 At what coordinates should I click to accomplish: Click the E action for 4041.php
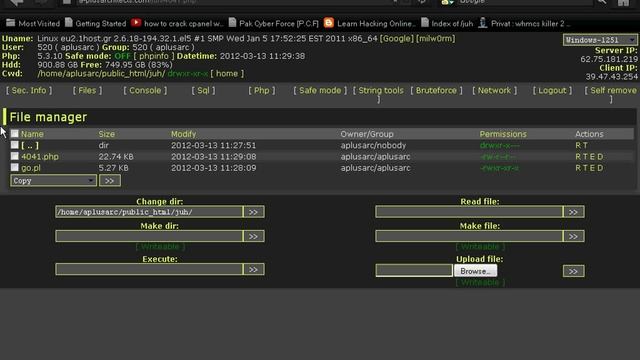pyautogui.click(x=592, y=157)
